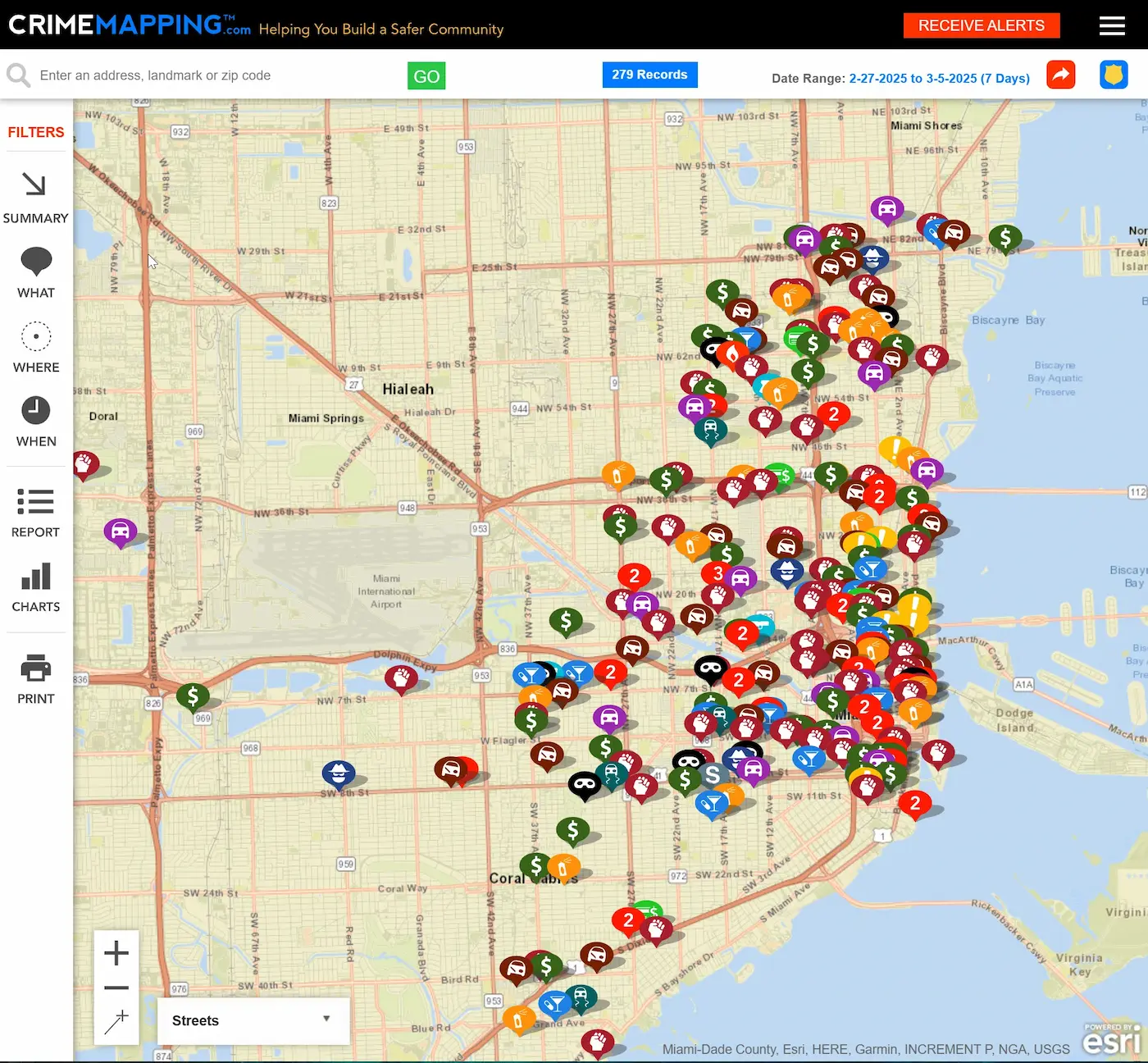Click the black mask marker near SW 37th Ave
The width and height of the screenshot is (1148, 1063).
(x=585, y=786)
